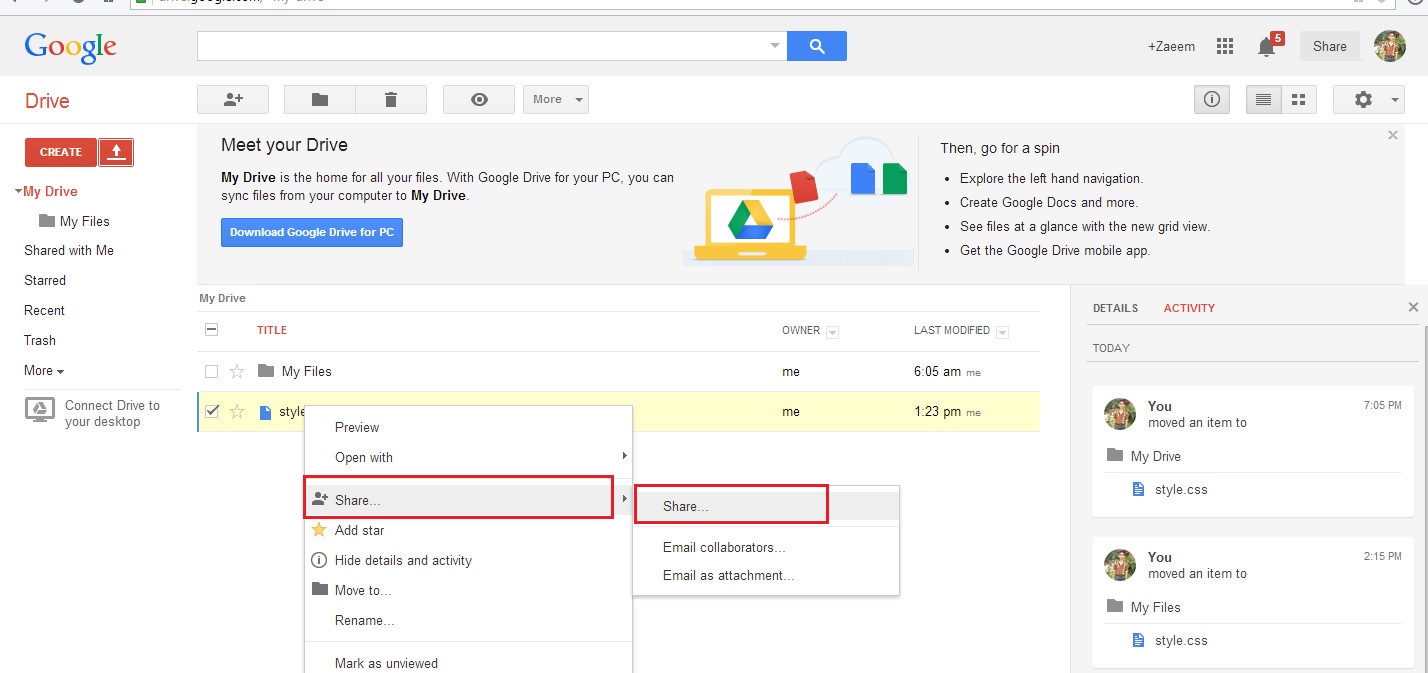
Task: Click the Share button in header
Action: point(1330,46)
